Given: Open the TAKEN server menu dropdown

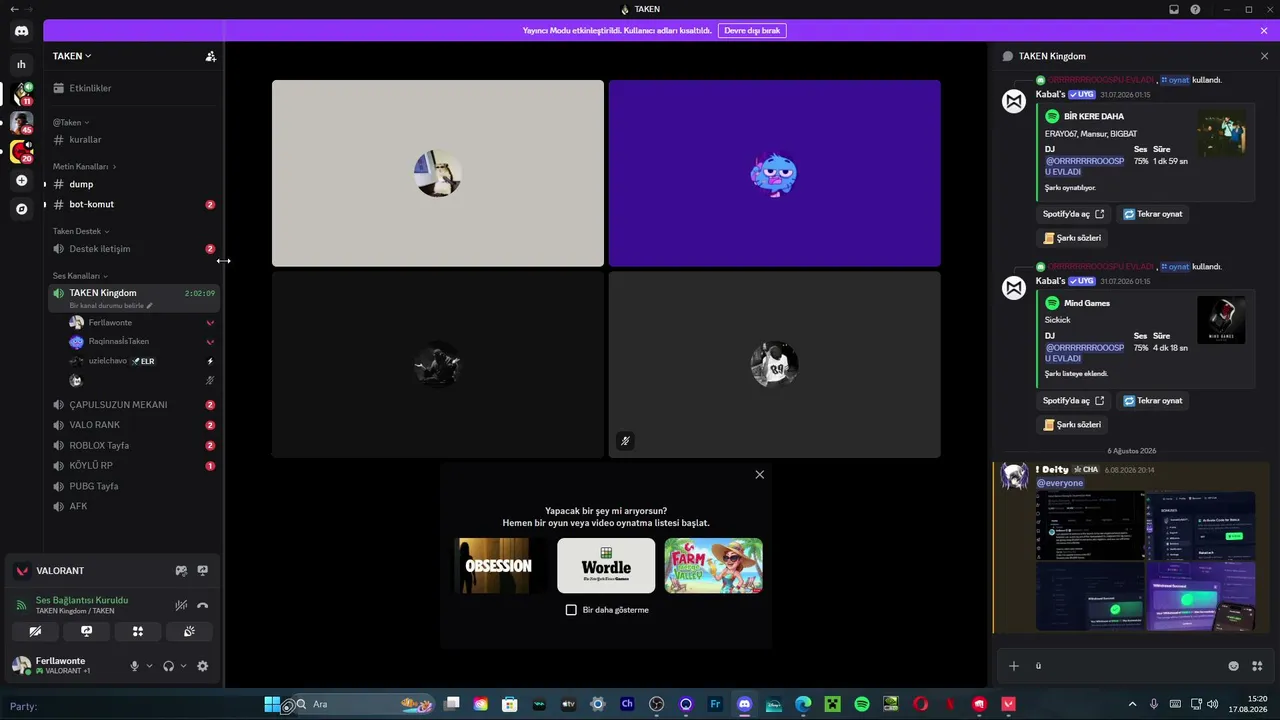Looking at the screenshot, I should click(72, 56).
